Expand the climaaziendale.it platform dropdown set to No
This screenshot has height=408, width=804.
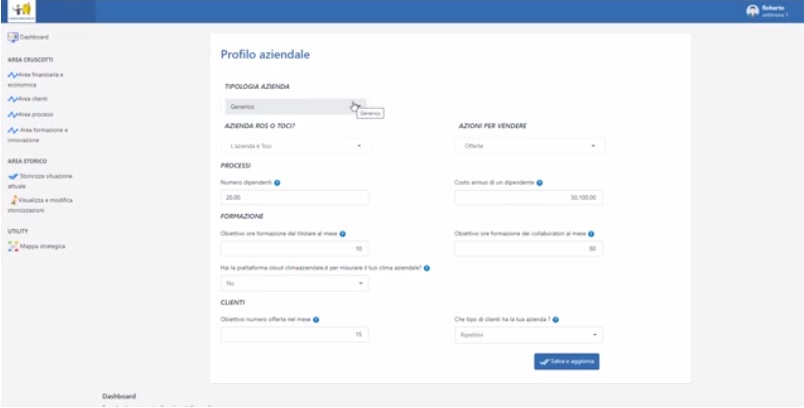(x=294, y=284)
